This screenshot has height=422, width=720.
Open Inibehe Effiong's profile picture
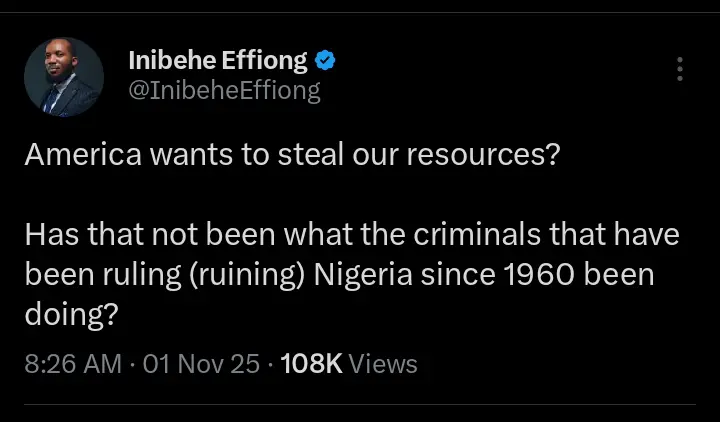click(64, 77)
